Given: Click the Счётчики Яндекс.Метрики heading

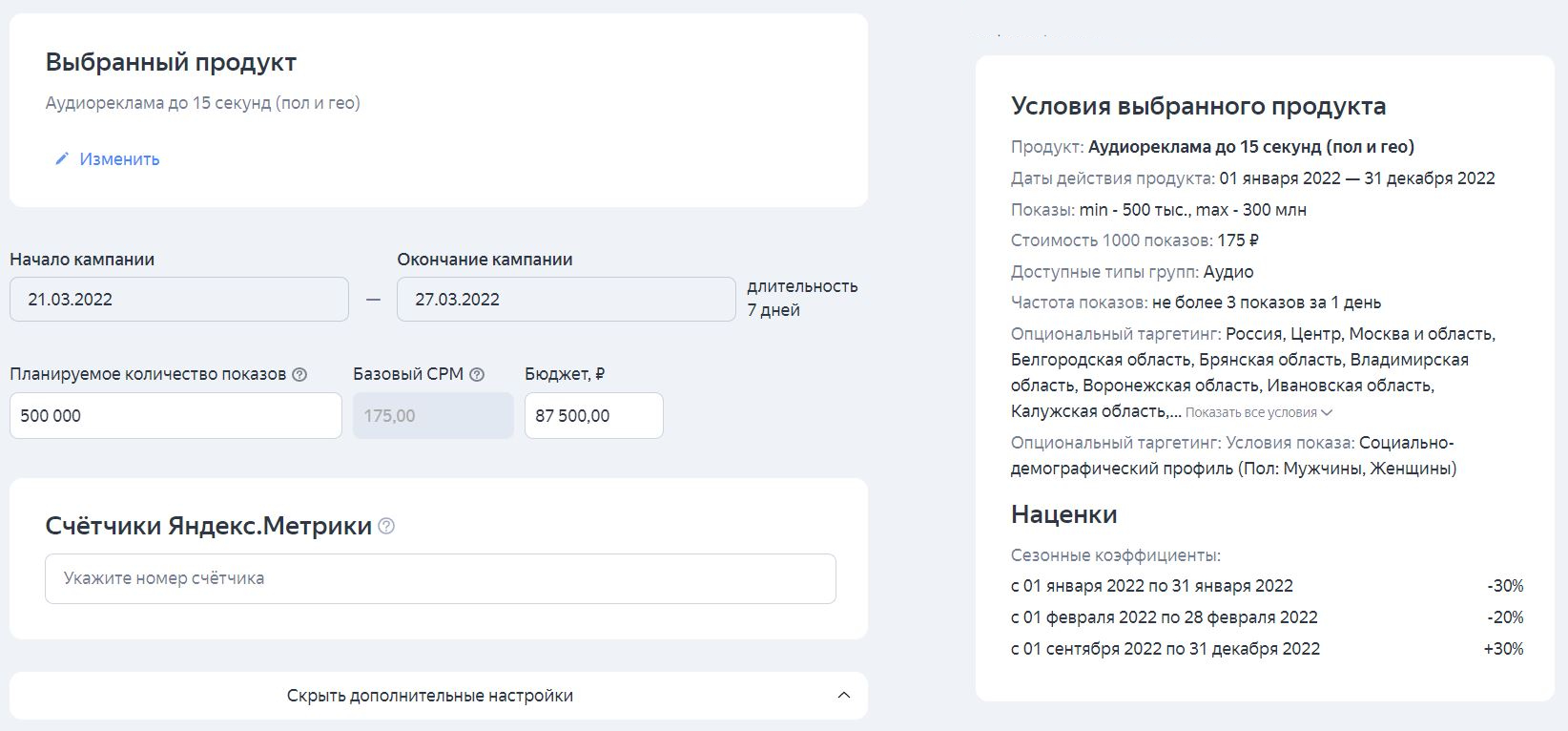Looking at the screenshot, I should click(x=208, y=526).
